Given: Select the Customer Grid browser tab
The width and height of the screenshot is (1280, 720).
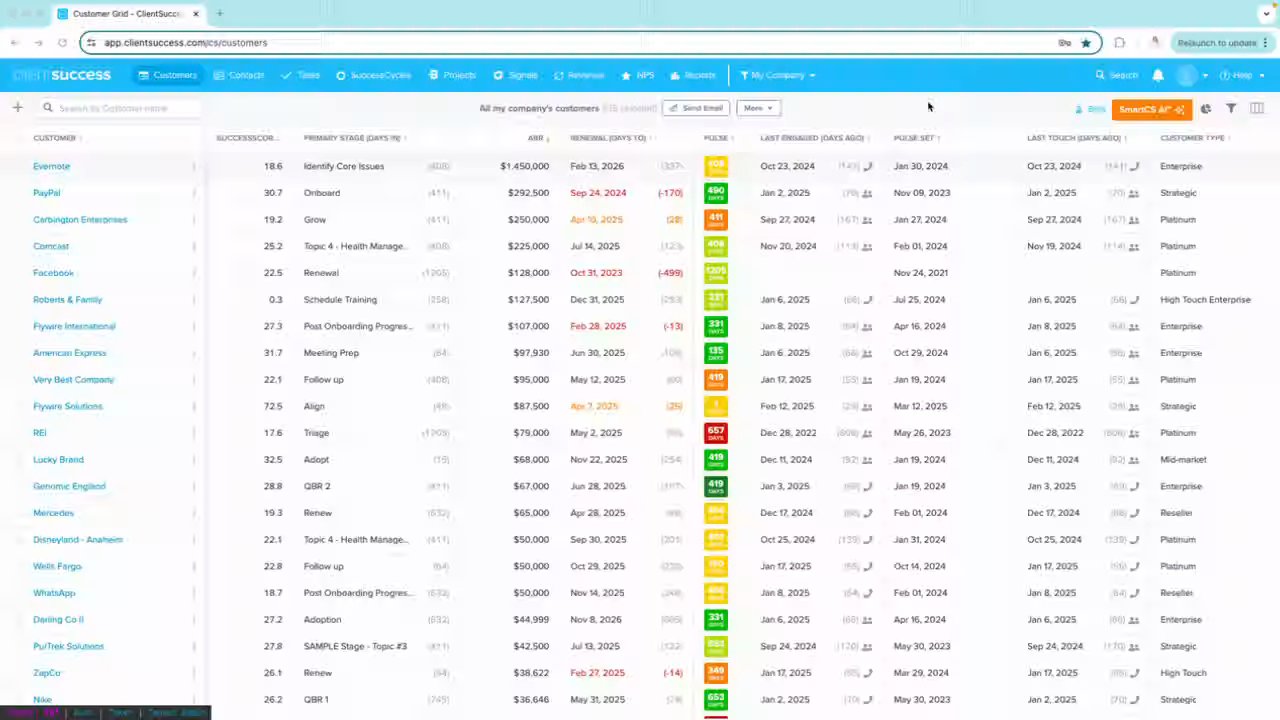Looking at the screenshot, I should pyautogui.click(x=128, y=14).
